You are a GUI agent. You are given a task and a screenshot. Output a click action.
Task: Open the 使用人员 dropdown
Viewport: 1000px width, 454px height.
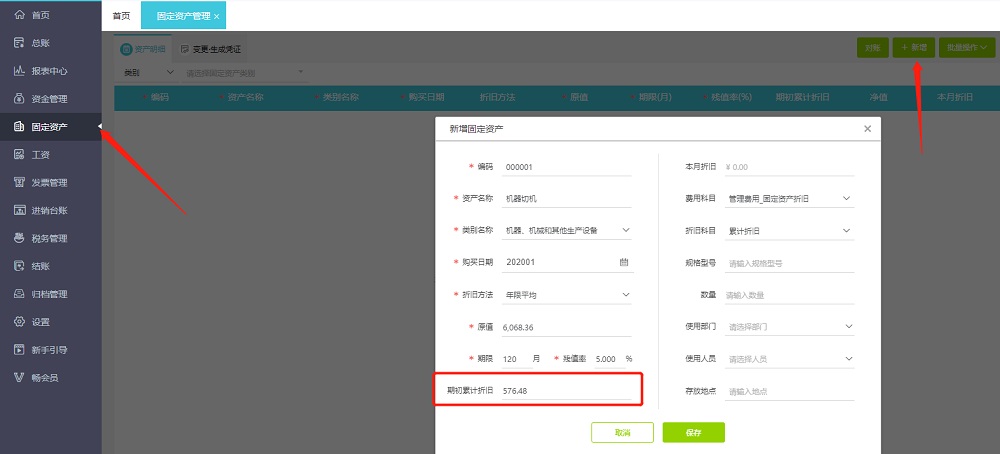pos(790,359)
